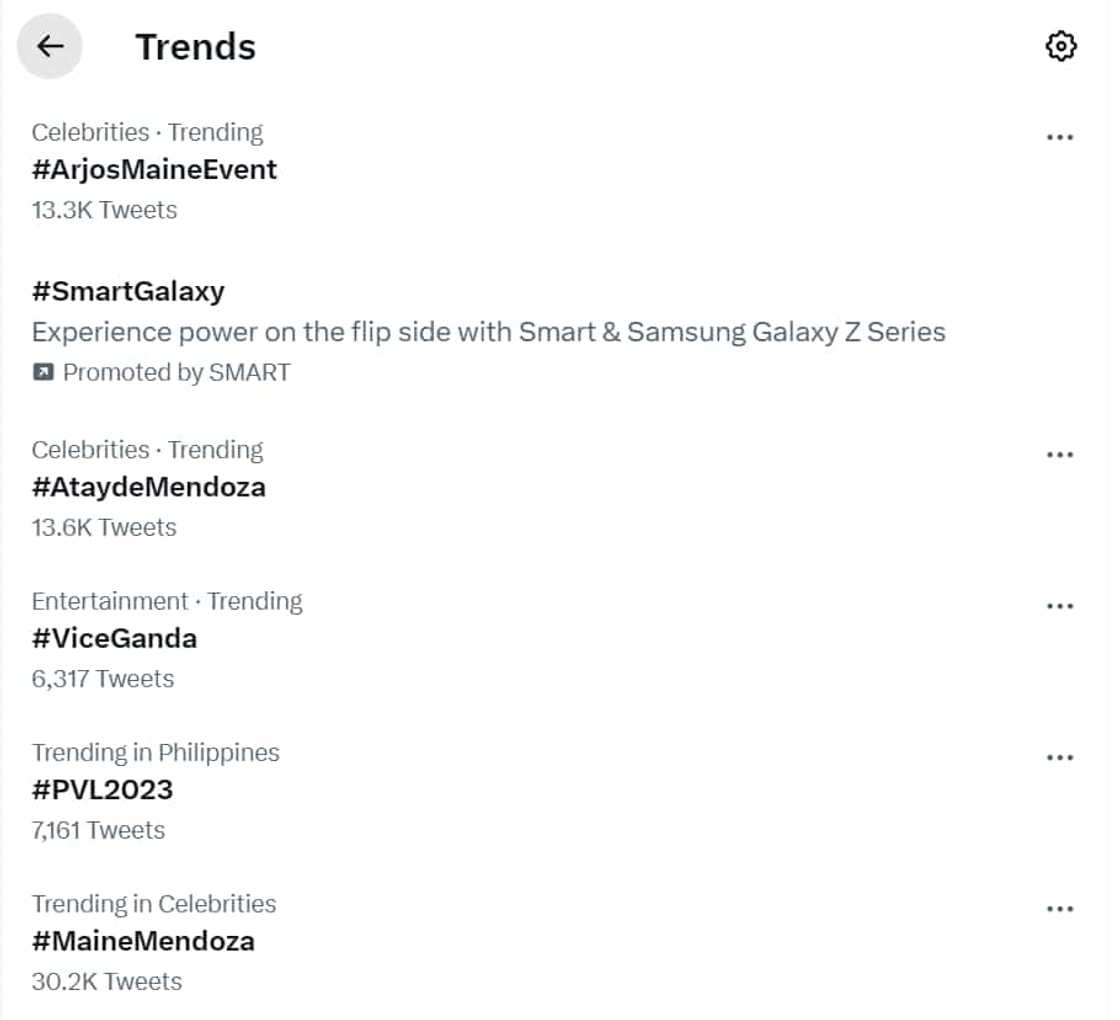Image resolution: width=1120 pixels, height=1020 pixels.
Task: Click the promoted arrow icon beside SMART
Action: pyautogui.click(x=43, y=373)
